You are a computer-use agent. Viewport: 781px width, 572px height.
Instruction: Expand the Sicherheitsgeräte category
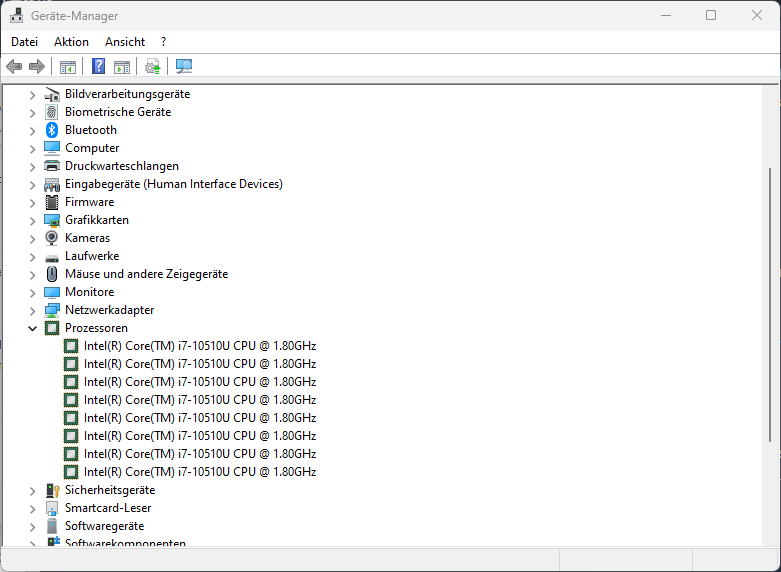pos(32,490)
